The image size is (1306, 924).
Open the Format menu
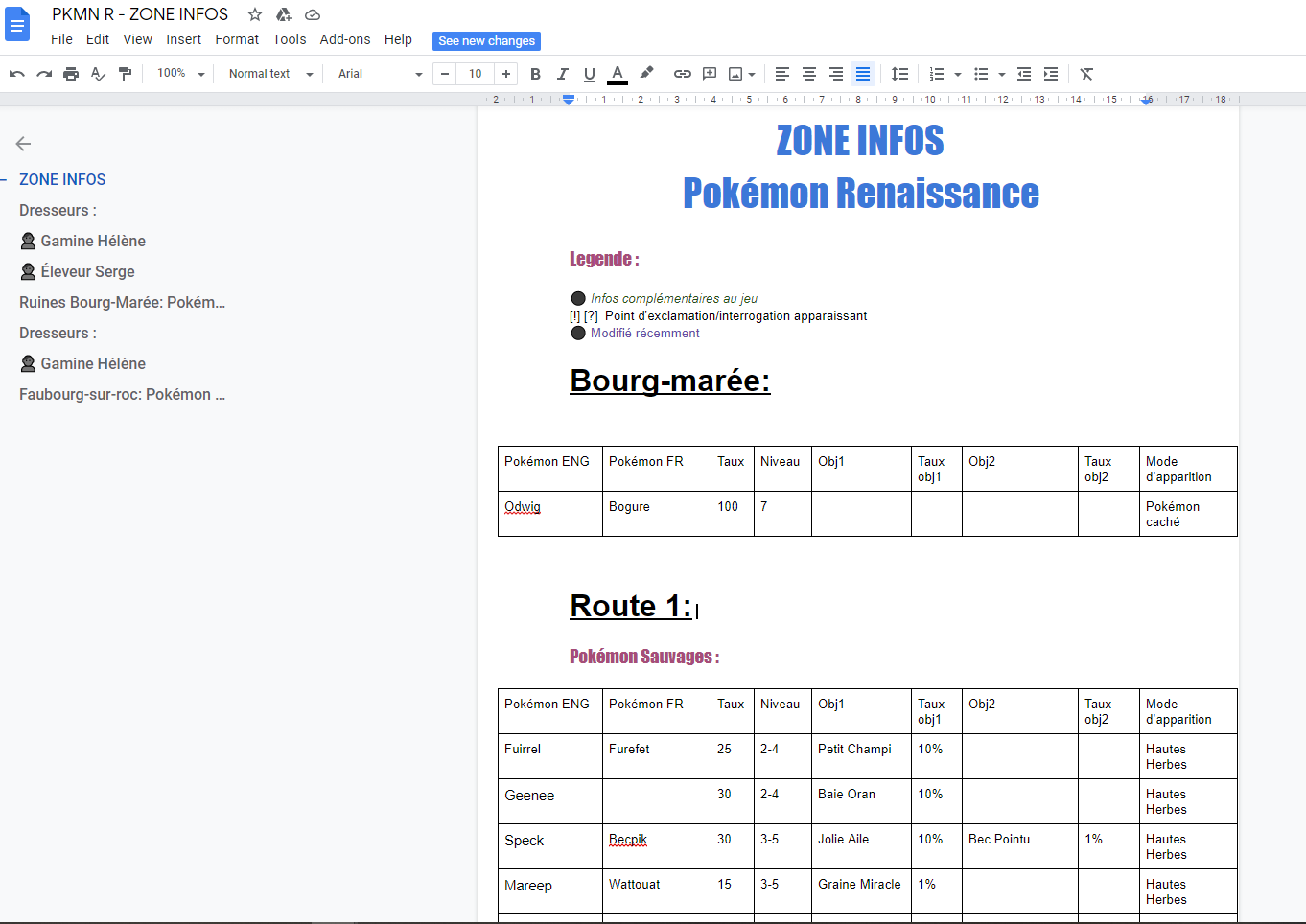click(x=237, y=39)
